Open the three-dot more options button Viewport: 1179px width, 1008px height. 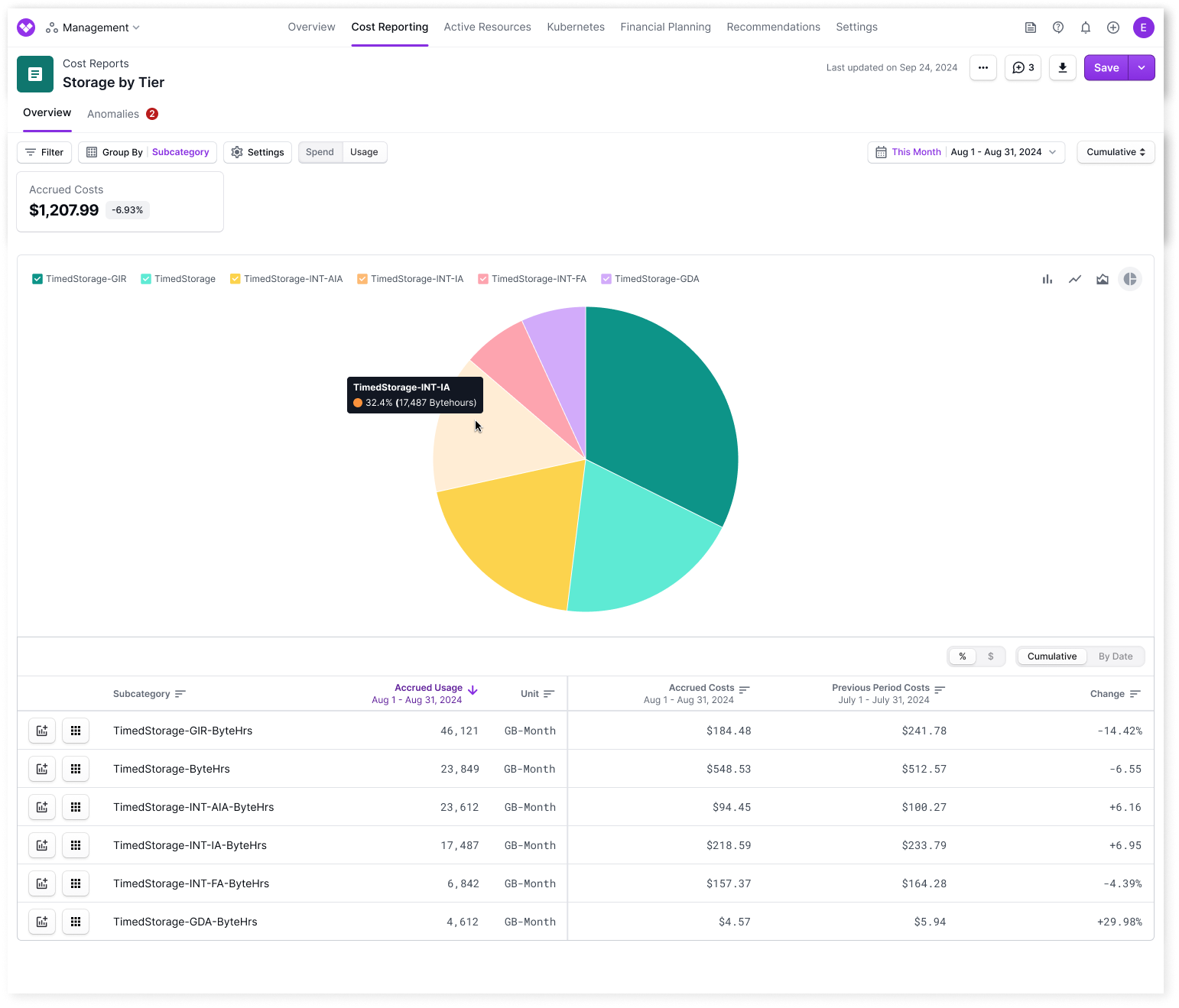tap(983, 68)
